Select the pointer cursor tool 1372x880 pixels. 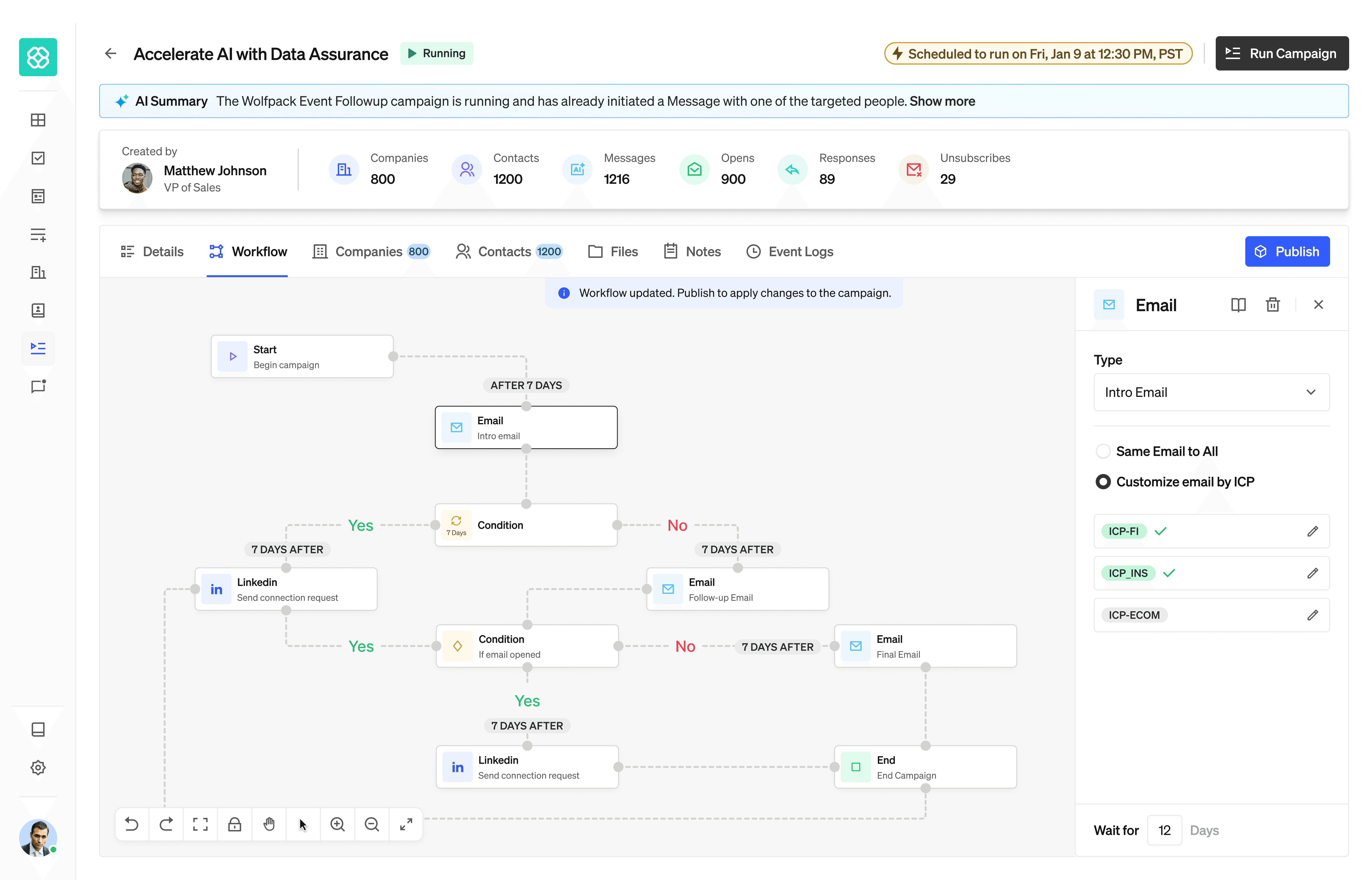[x=303, y=824]
